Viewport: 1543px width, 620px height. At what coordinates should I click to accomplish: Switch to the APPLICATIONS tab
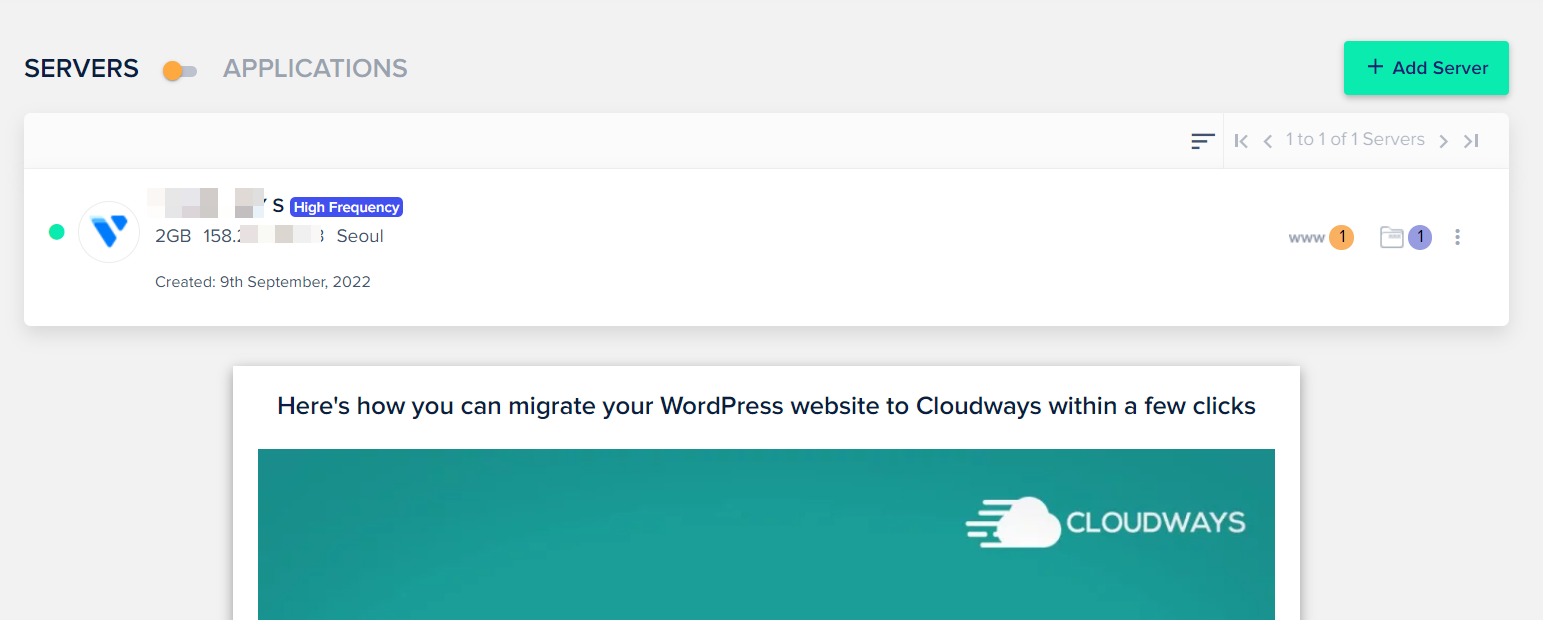[314, 68]
